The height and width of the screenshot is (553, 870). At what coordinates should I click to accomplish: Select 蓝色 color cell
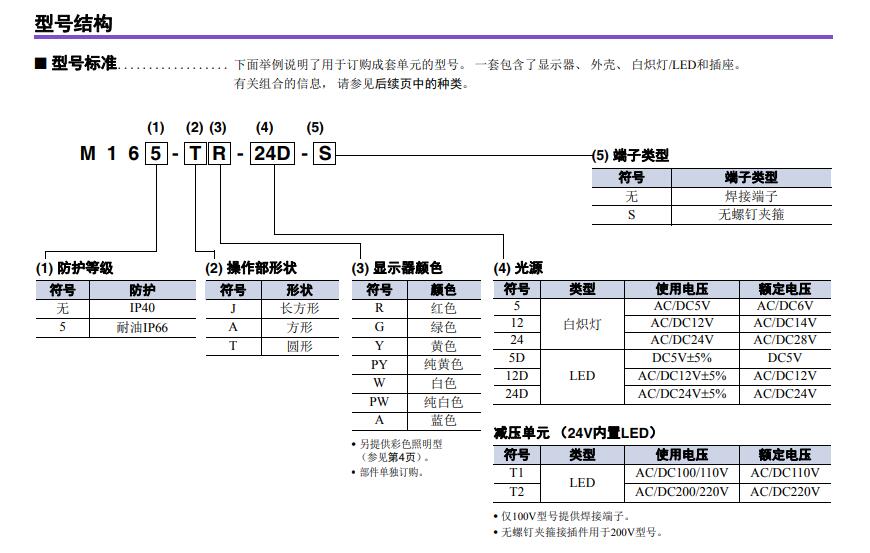pos(443,420)
